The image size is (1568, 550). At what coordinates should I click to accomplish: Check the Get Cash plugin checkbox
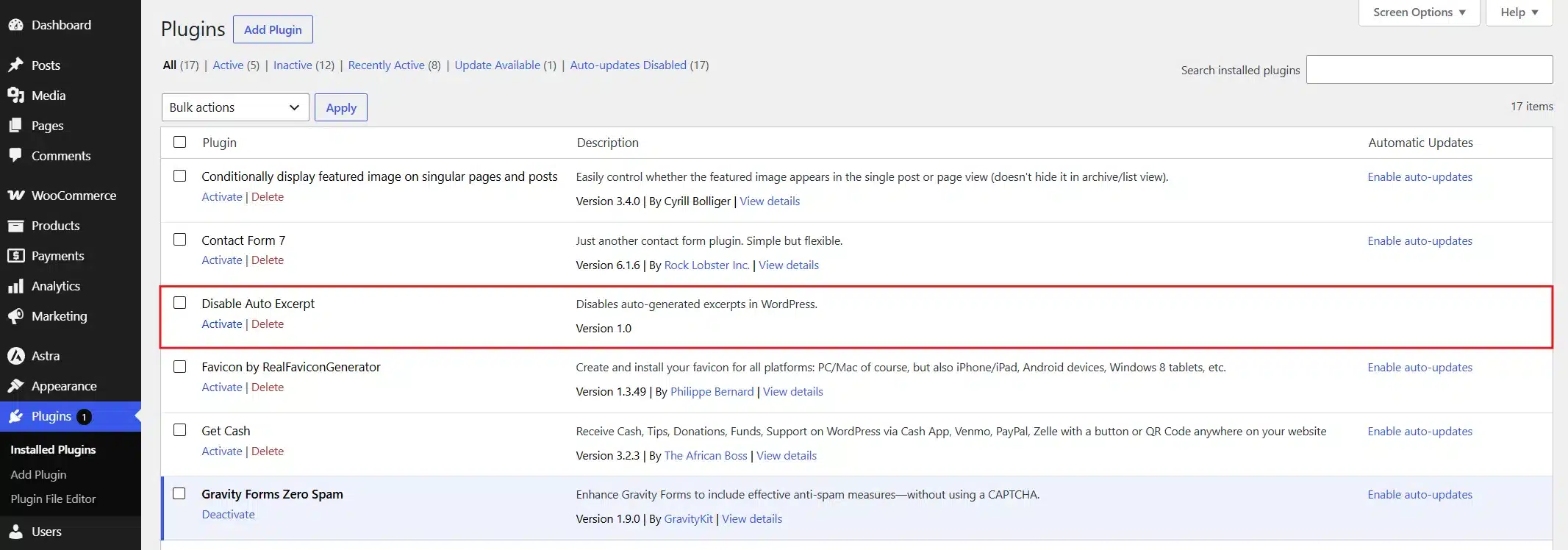pyautogui.click(x=179, y=430)
